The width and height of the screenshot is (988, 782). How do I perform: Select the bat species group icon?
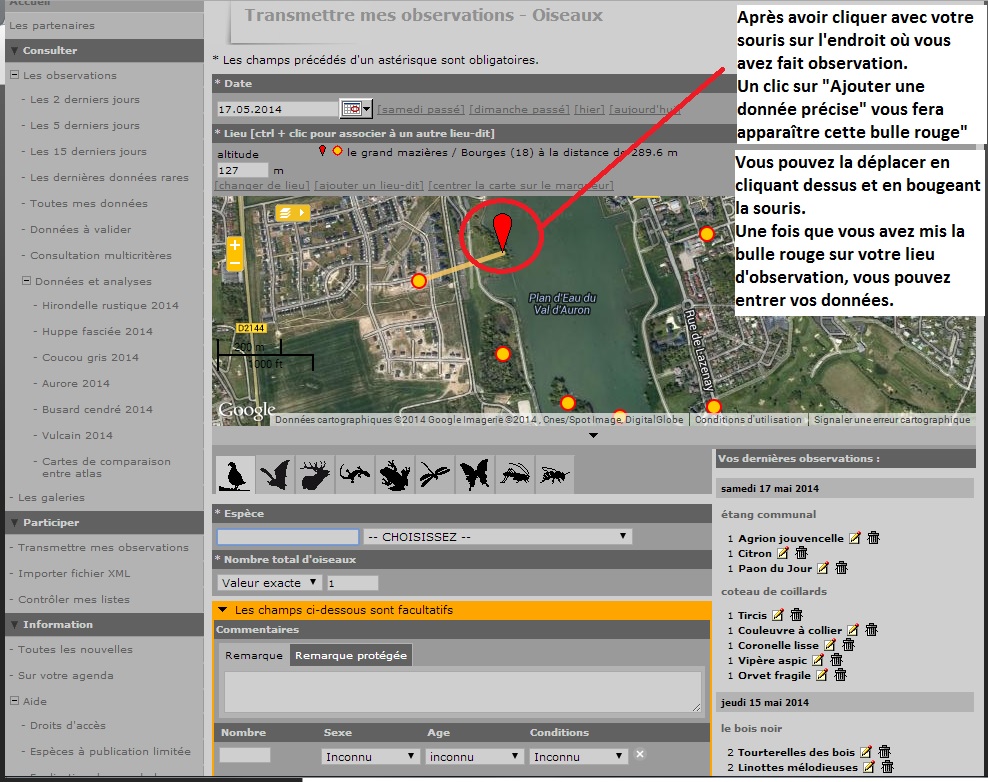[275, 474]
